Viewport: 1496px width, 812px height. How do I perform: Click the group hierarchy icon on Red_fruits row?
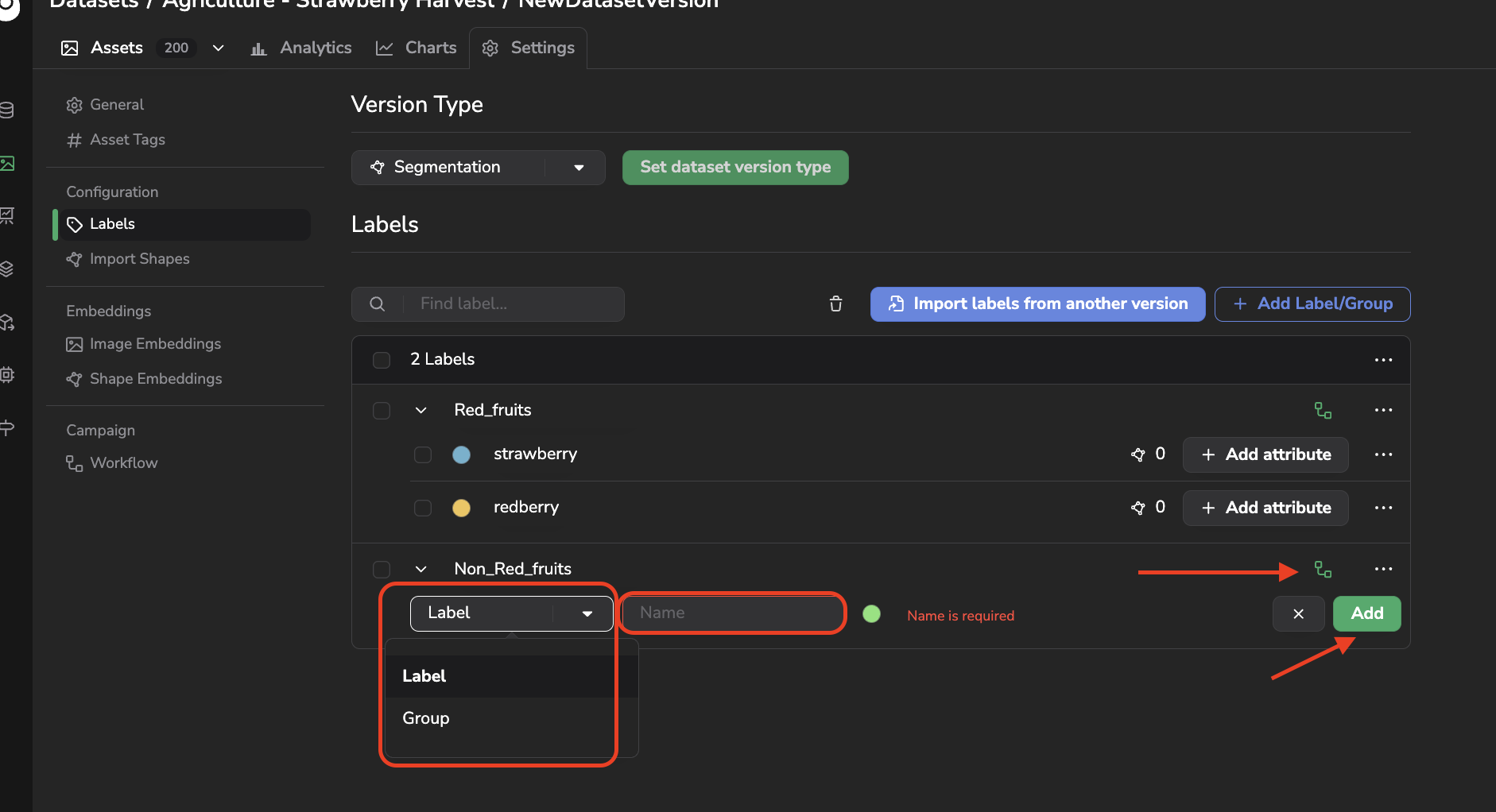click(x=1323, y=410)
